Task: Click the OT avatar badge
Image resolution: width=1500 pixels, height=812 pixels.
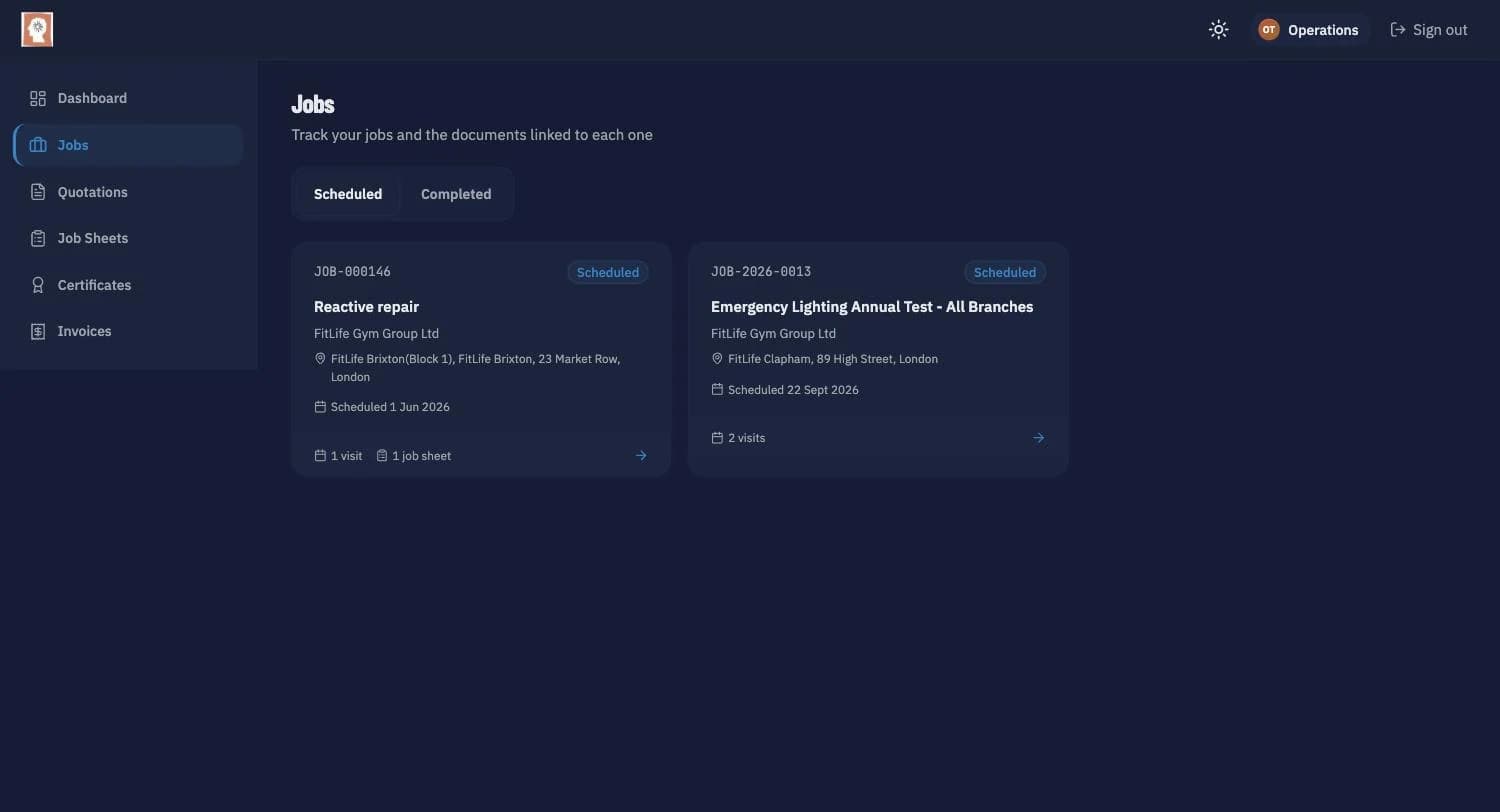Action: point(1268,30)
